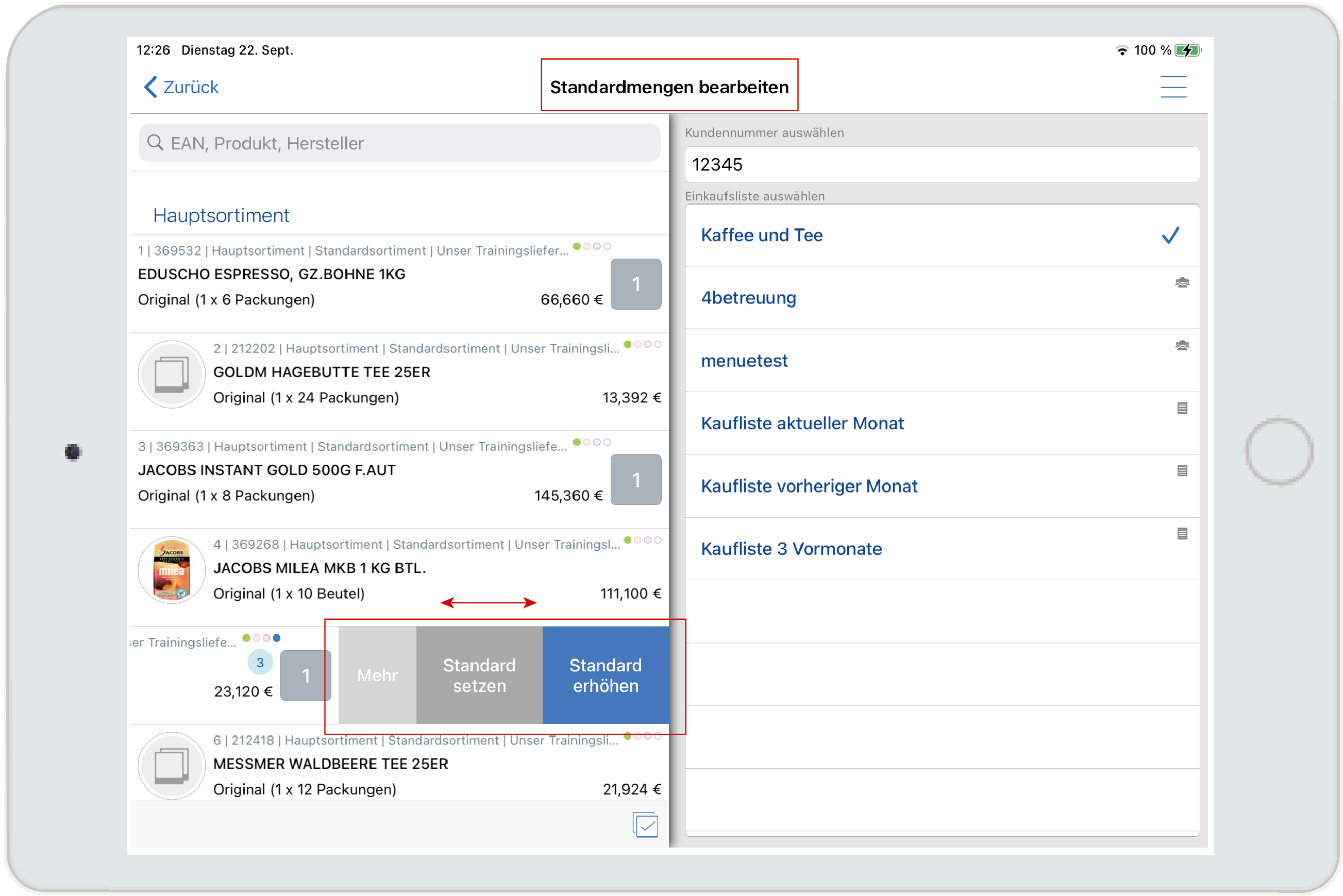Click the EAN, Produkt, Hersteller search field

[400, 143]
